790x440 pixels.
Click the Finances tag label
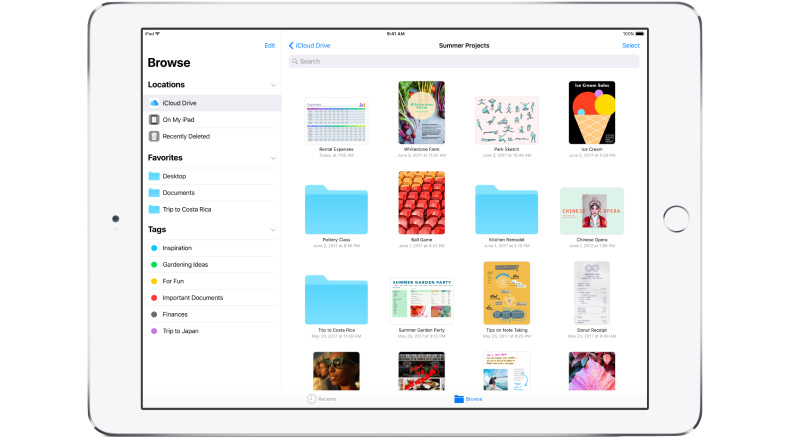click(x=175, y=315)
